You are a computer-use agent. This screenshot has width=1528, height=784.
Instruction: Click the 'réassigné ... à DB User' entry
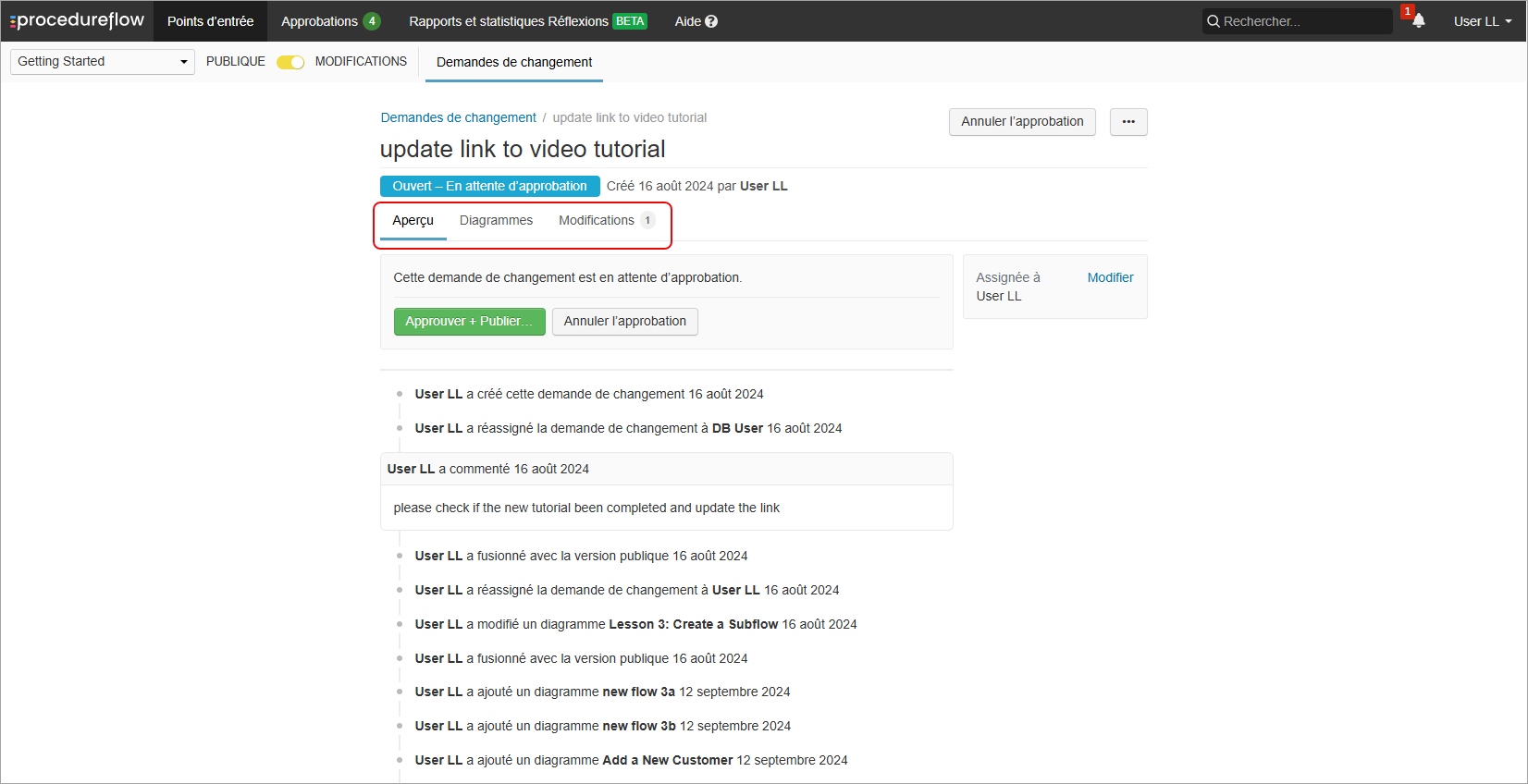point(628,428)
